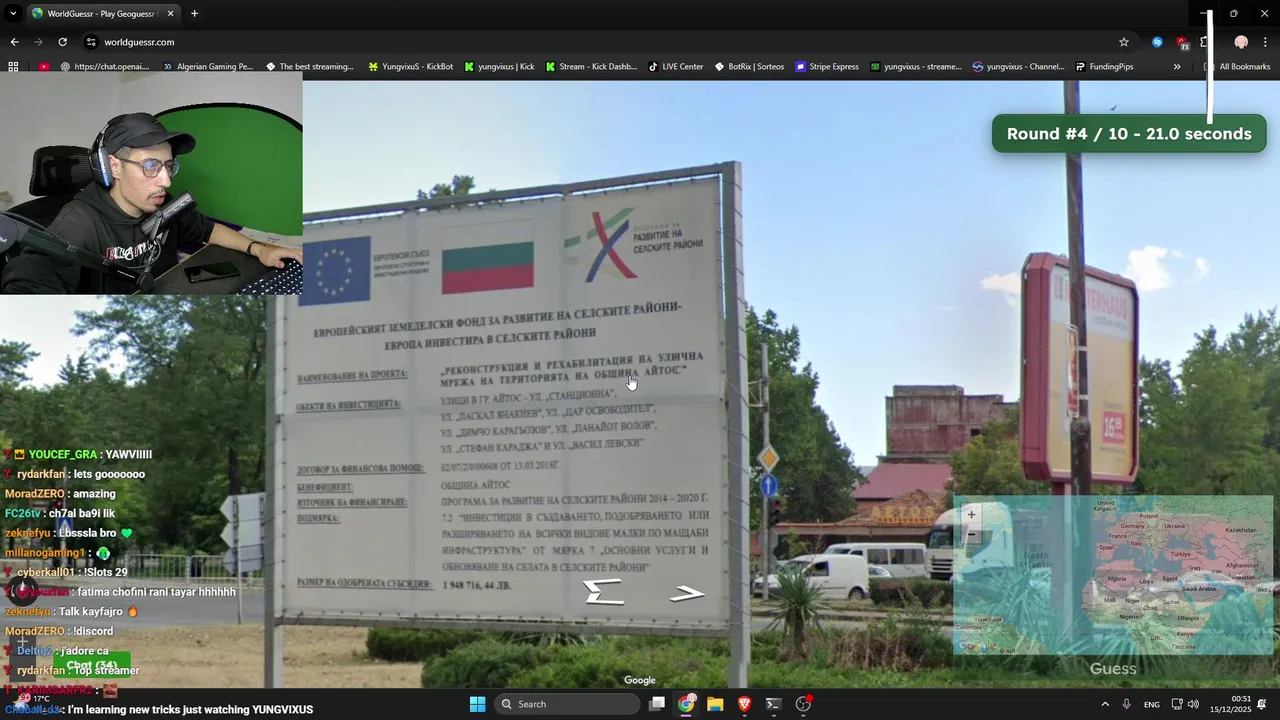This screenshot has width=1280, height=720.
Task: Move along the street view left arrow
Action: (603, 592)
